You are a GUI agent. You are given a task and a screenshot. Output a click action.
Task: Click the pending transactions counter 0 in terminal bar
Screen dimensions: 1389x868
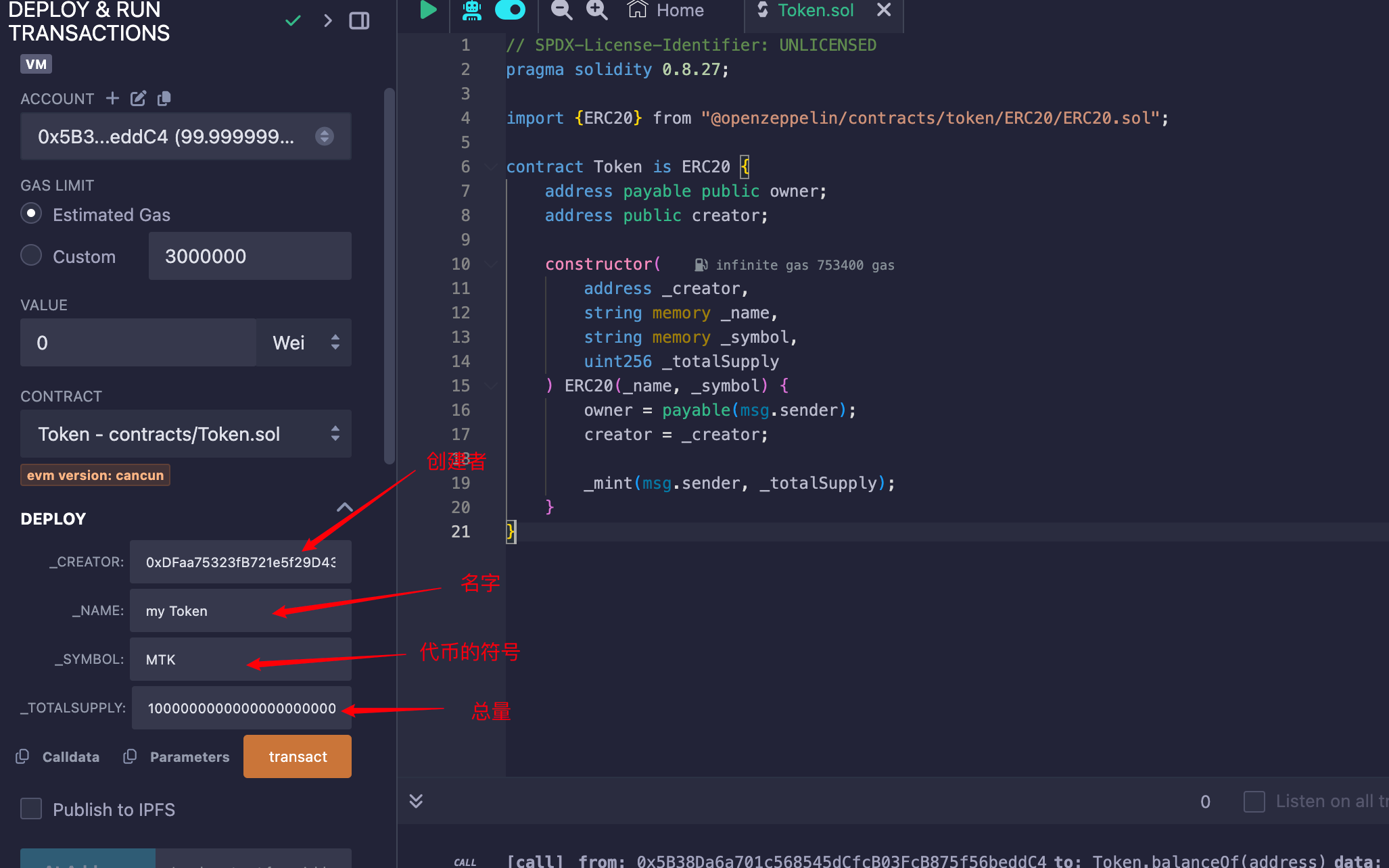click(1205, 802)
